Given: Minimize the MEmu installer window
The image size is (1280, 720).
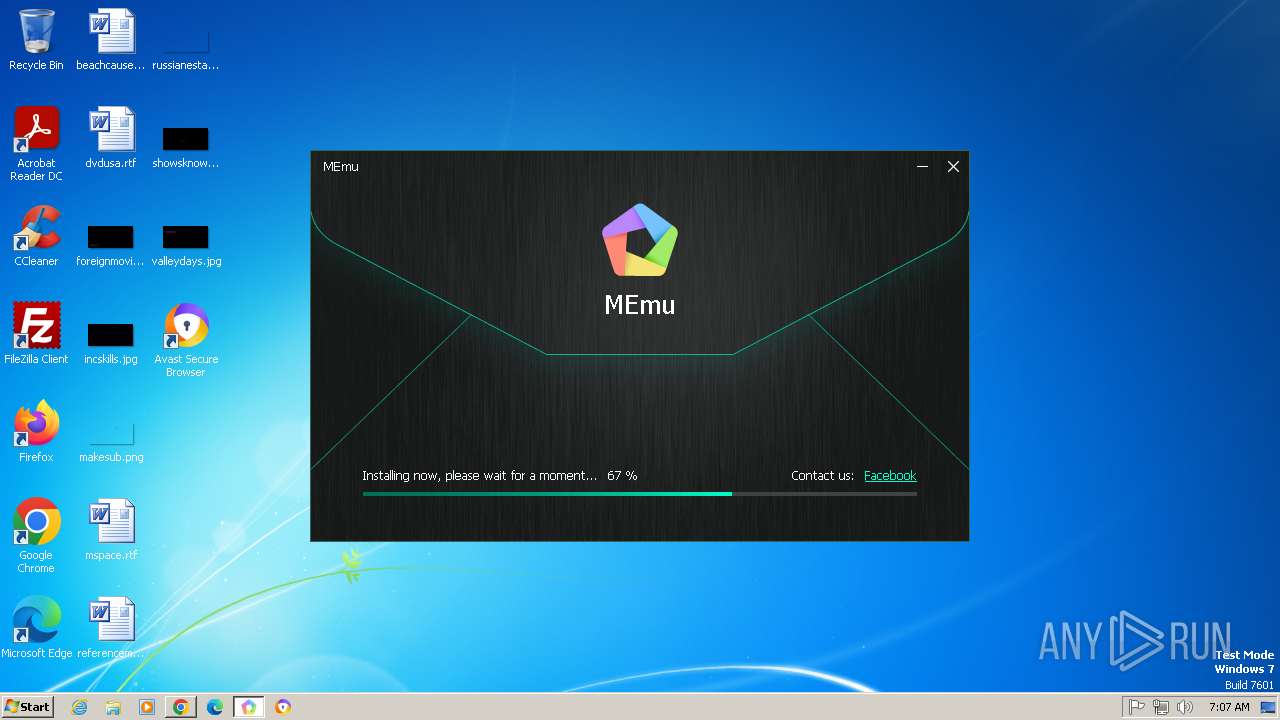Looking at the screenshot, I should click(923, 167).
